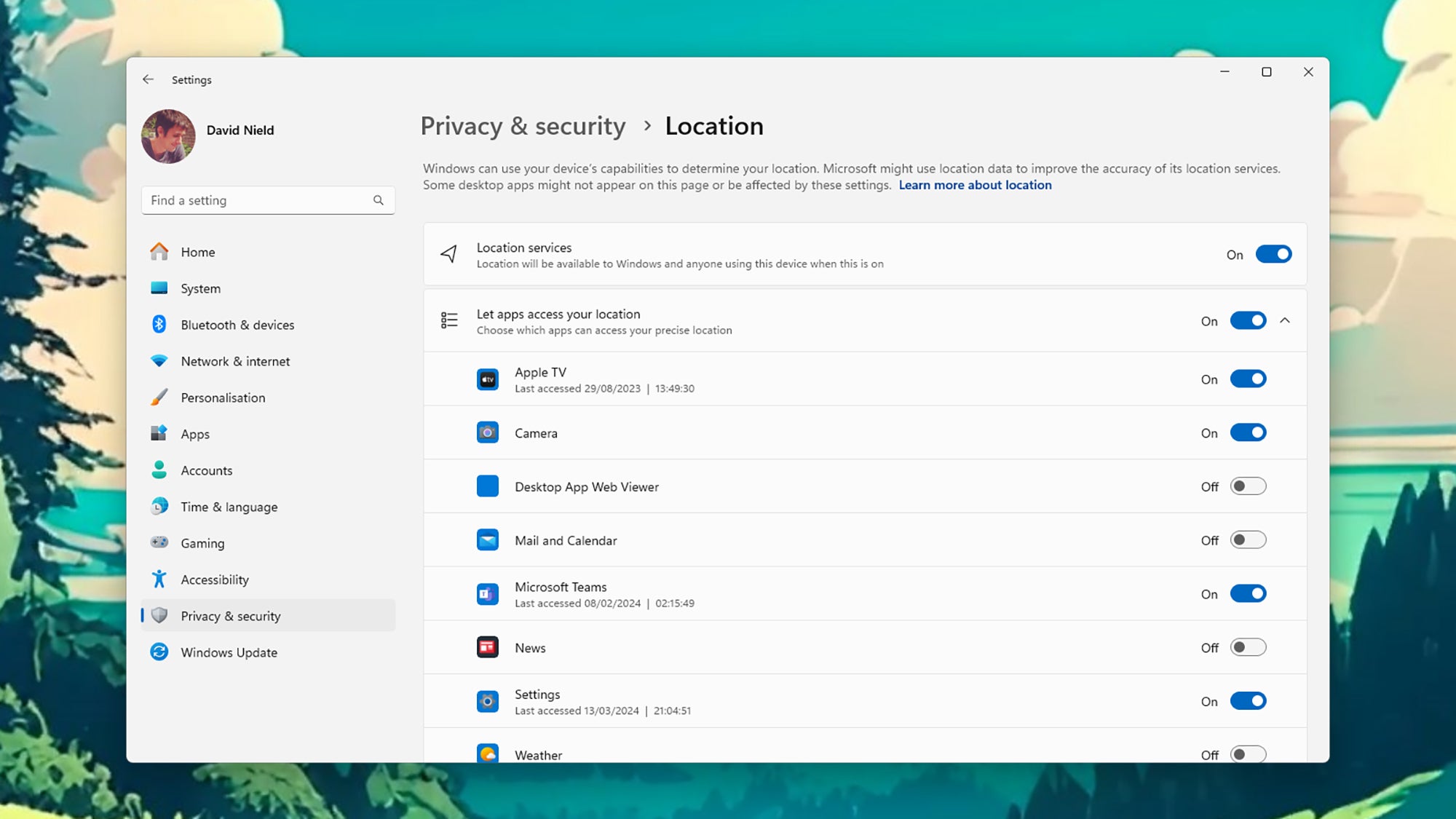Screen dimensions: 1456x819
Task: Go to Network & internet settings
Action: [234, 361]
